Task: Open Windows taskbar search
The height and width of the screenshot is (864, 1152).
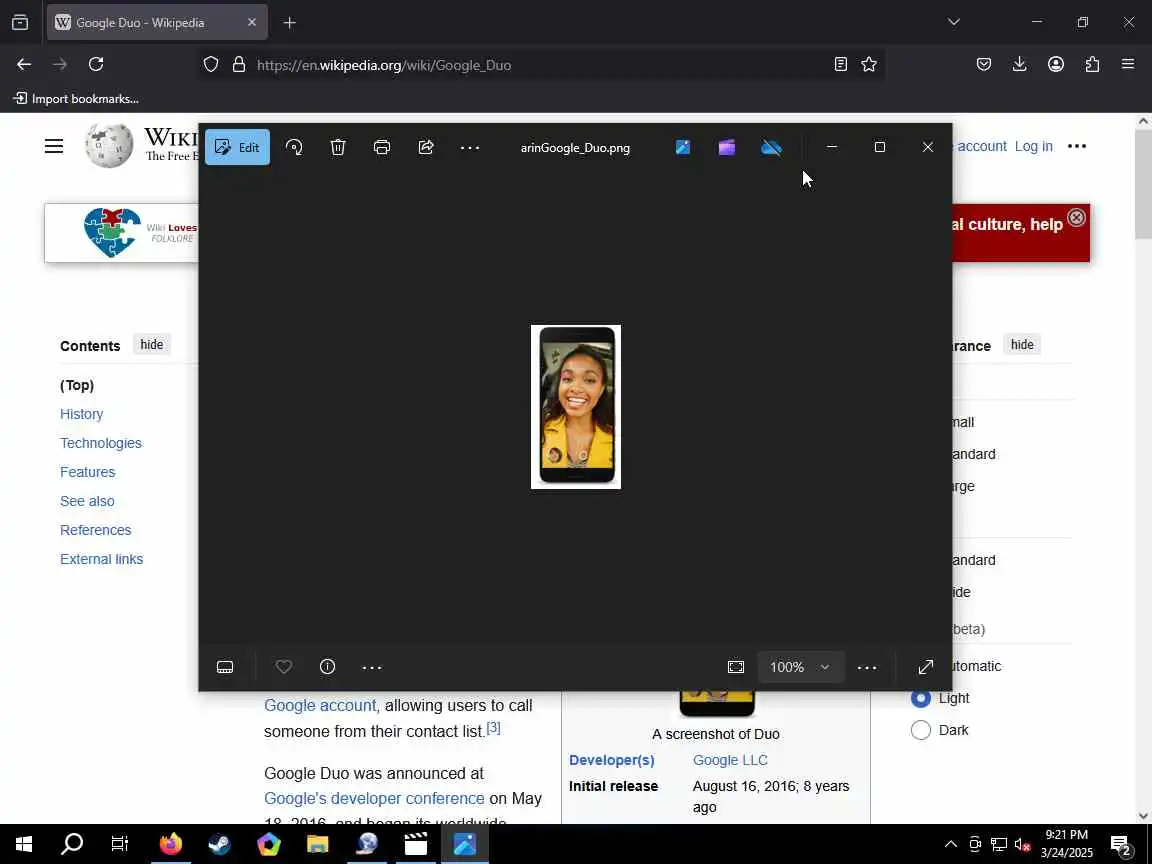Action: coord(72,844)
